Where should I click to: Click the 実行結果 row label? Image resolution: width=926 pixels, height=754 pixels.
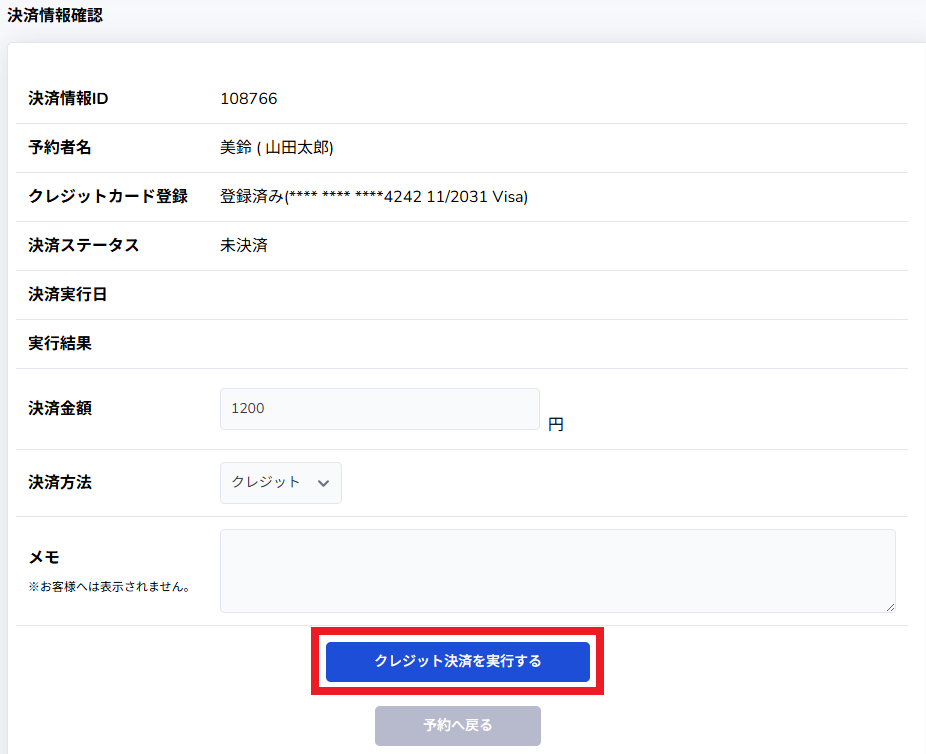pos(60,344)
